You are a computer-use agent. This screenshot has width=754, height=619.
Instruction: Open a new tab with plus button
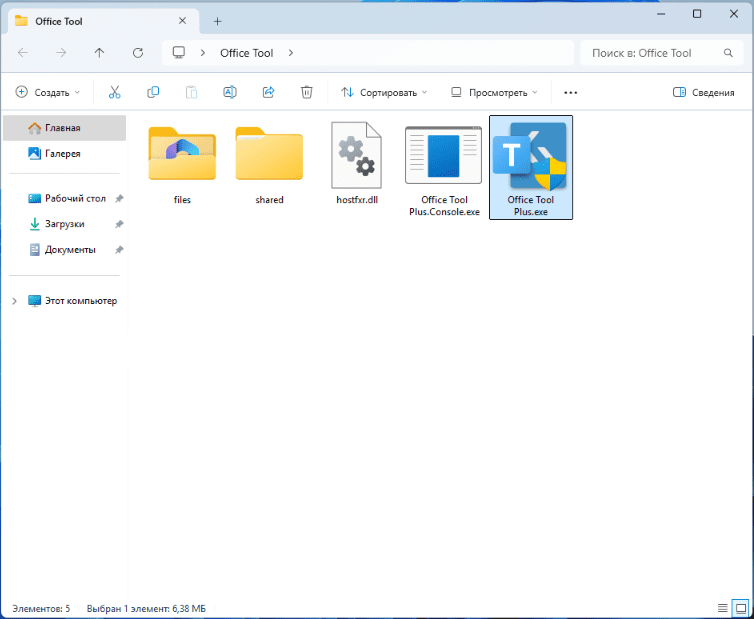pyautogui.click(x=218, y=21)
